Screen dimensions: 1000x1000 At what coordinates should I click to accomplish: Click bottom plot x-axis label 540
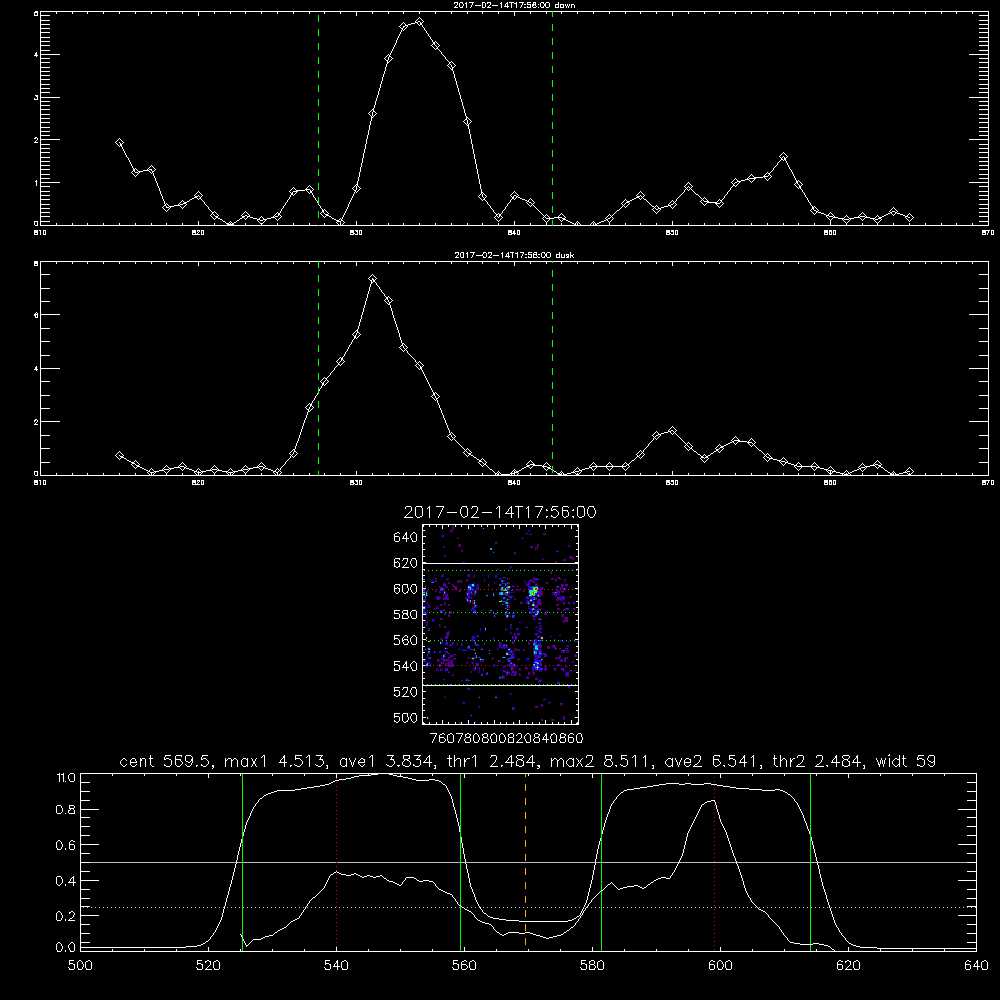[336, 966]
